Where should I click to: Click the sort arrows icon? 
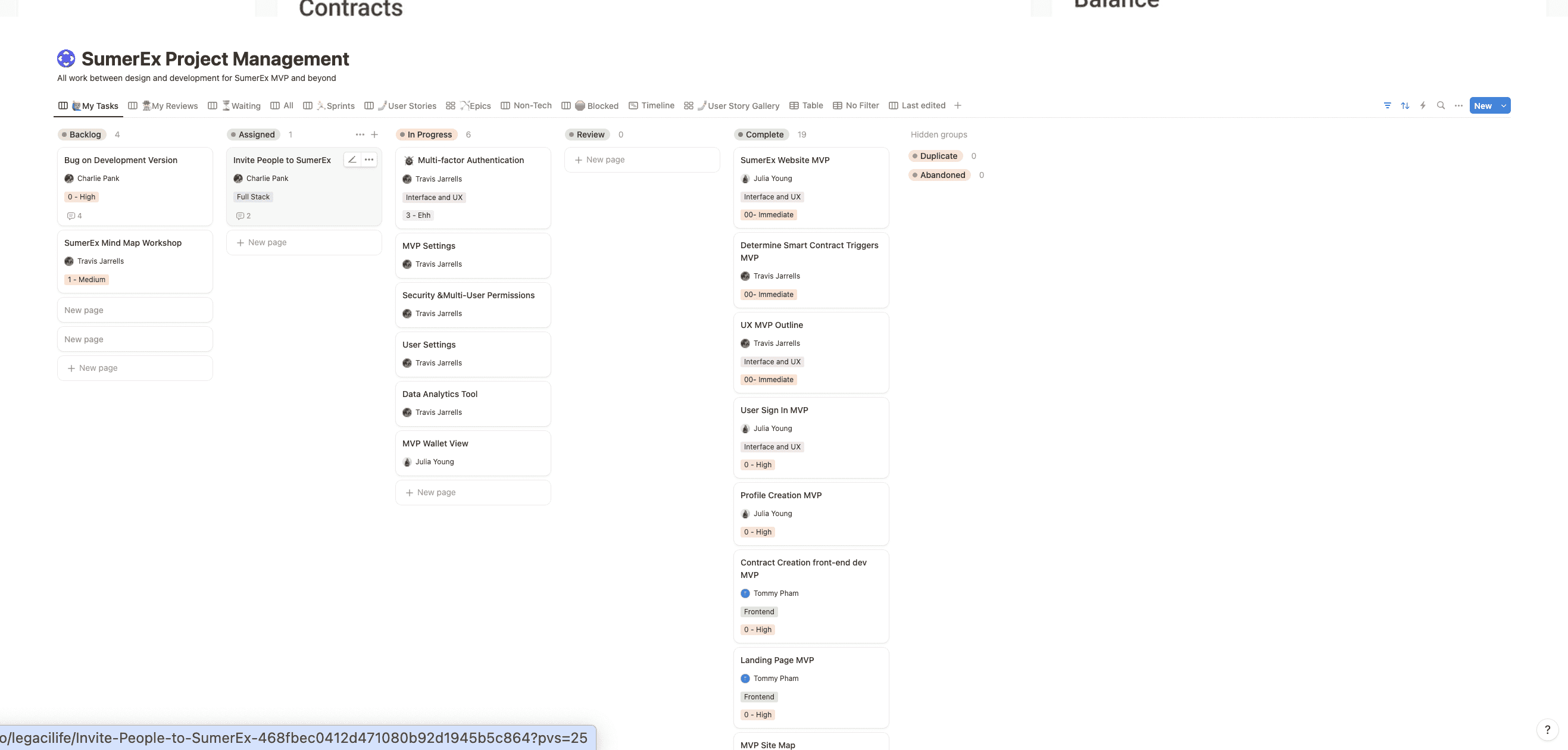pos(1405,105)
